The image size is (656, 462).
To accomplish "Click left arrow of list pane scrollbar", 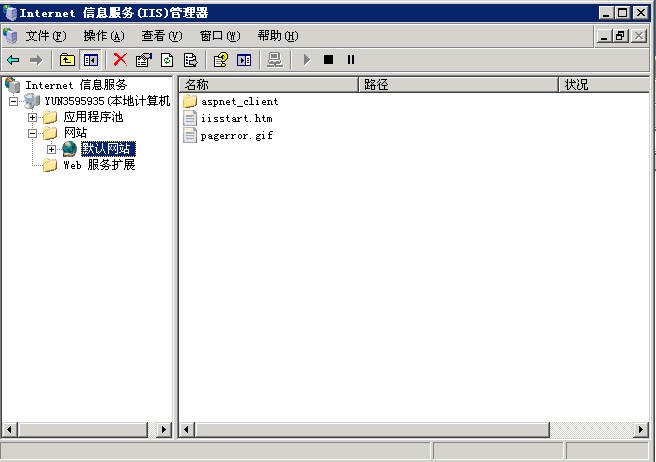I will tap(187, 429).
